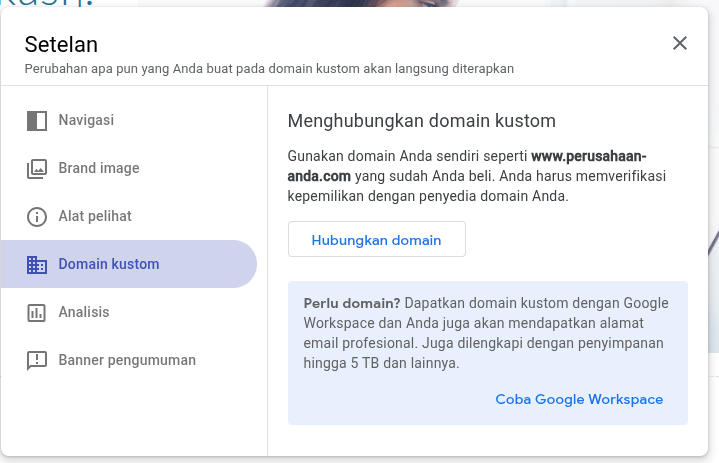Select the Domain kustom tab

pyautogui.click(x=128, y=264)
